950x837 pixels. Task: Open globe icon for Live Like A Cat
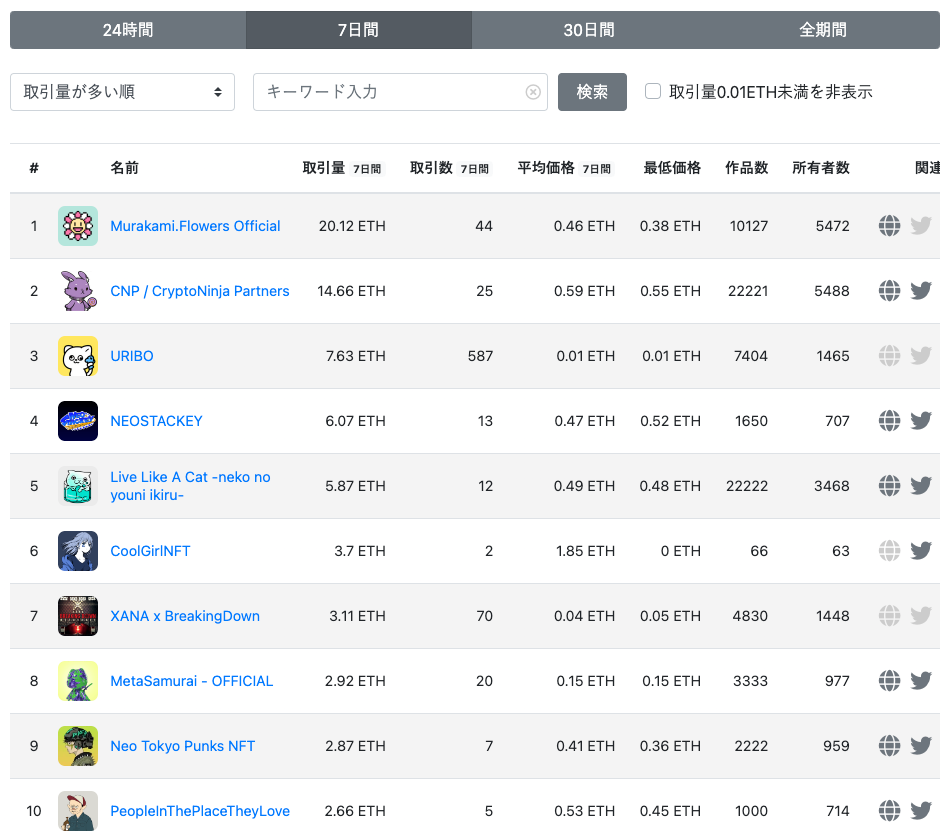coord(889,485)
